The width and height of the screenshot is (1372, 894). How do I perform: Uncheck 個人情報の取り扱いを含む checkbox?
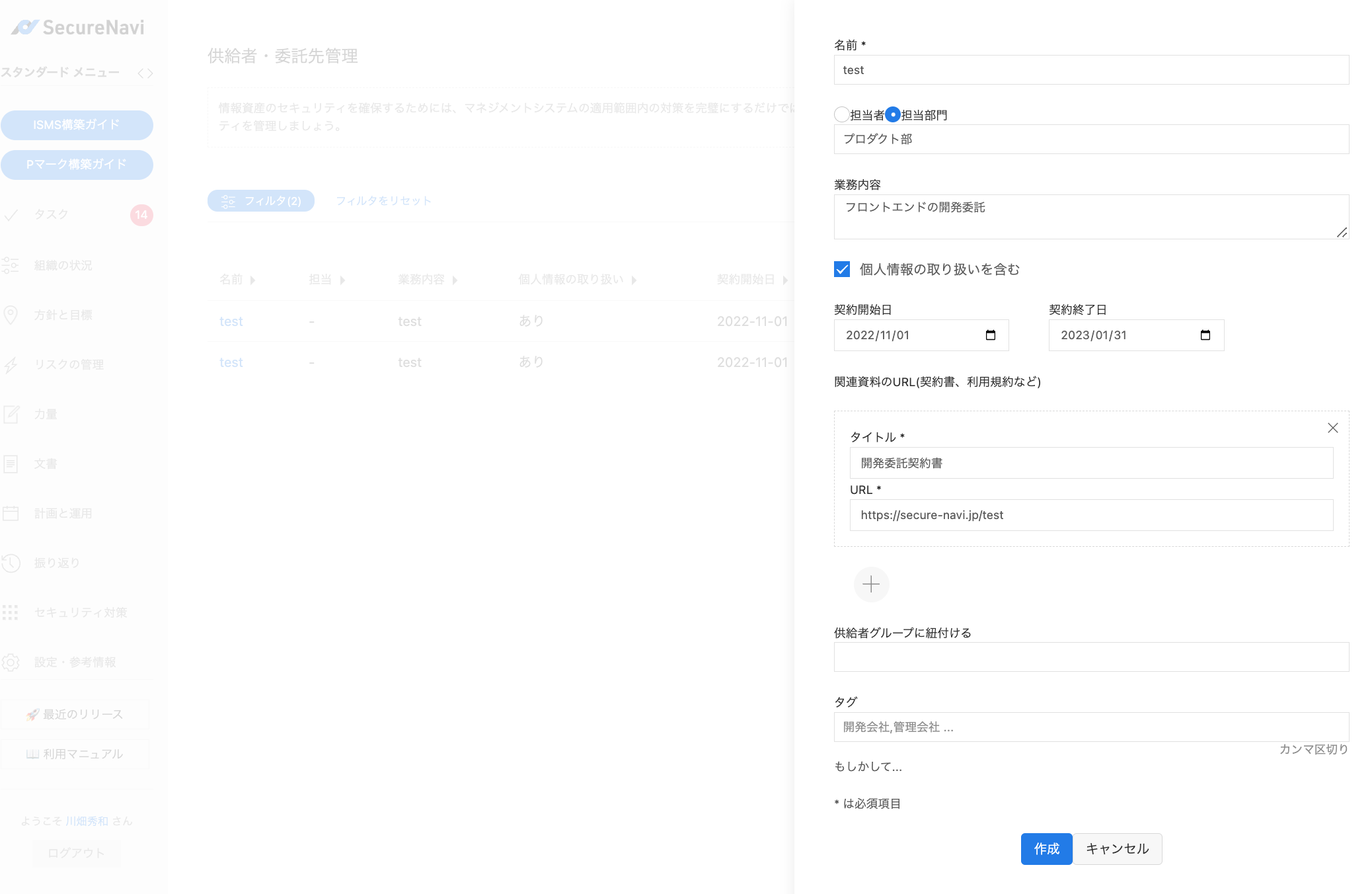coord(842,269)
